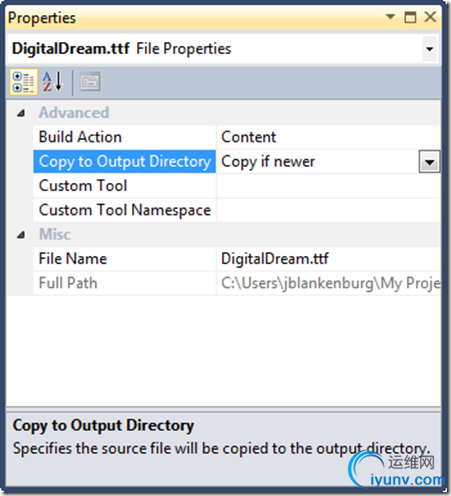Collapse the Misc category
Screen dimensions: 451x496
(21, 235)
